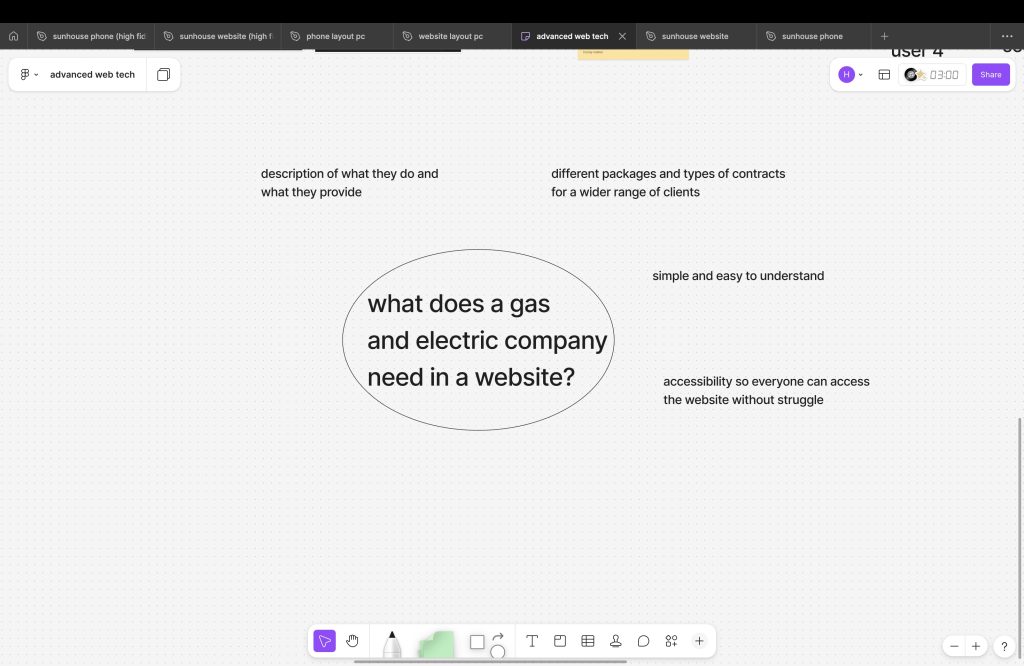Viewport: 1024px width, 666px height.
Task: Toggle the layout view icon
Action: [x=884, y=75]
